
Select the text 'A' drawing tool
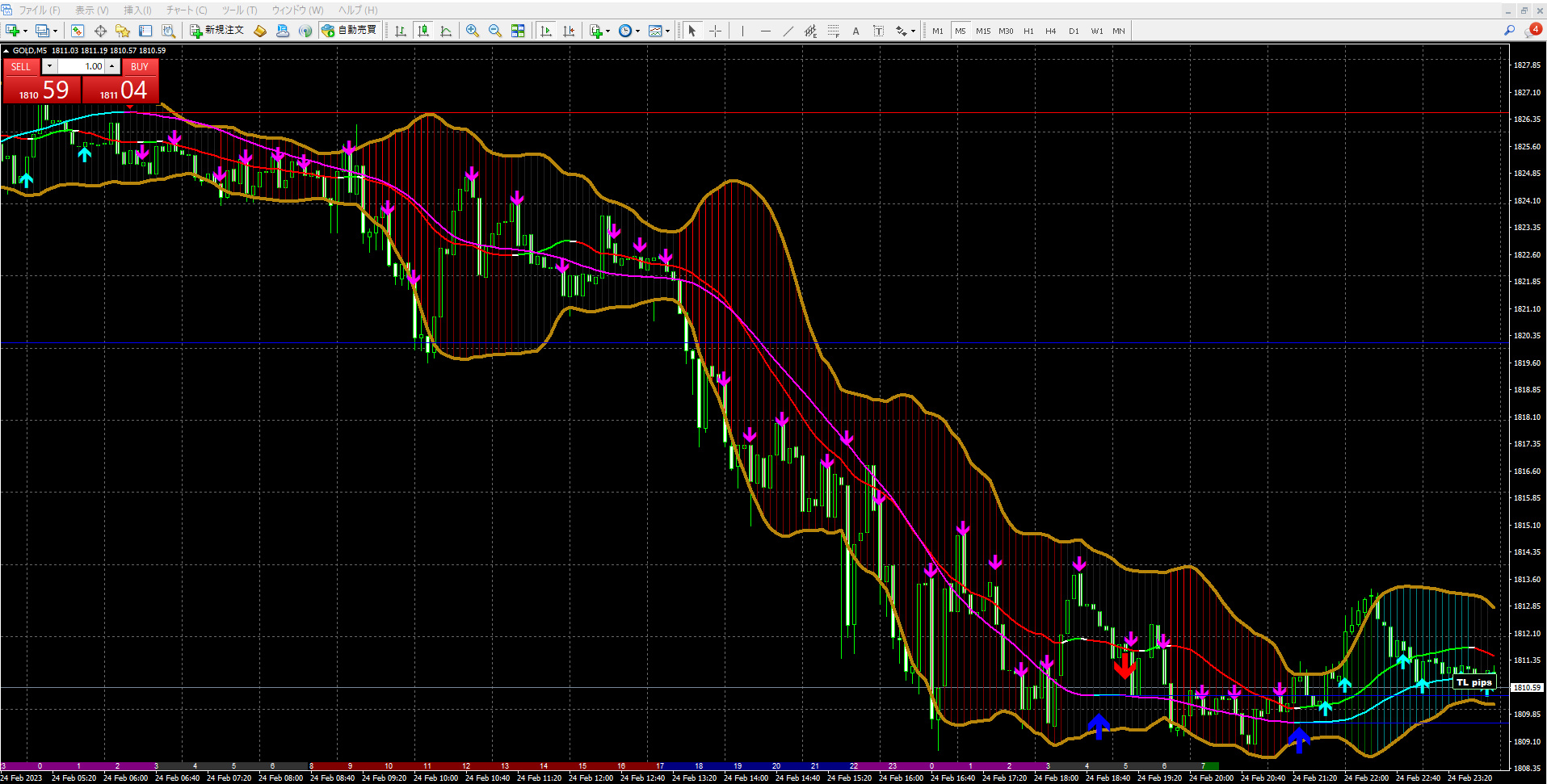855,31
